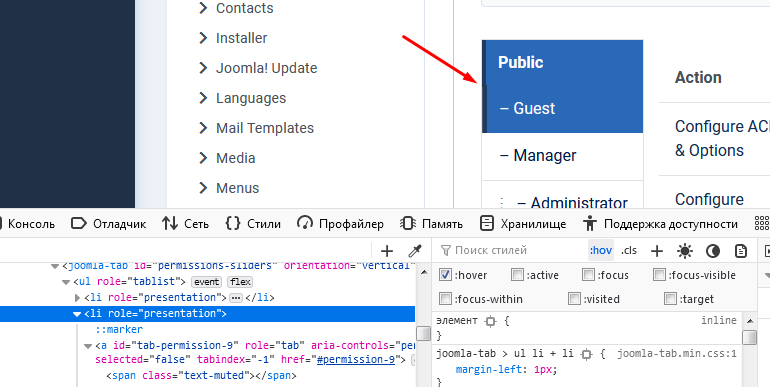Screen dimensions: 770x387
Task: Enable the :focus-visible pseudo-class checkbox
Action: [660, 275]
